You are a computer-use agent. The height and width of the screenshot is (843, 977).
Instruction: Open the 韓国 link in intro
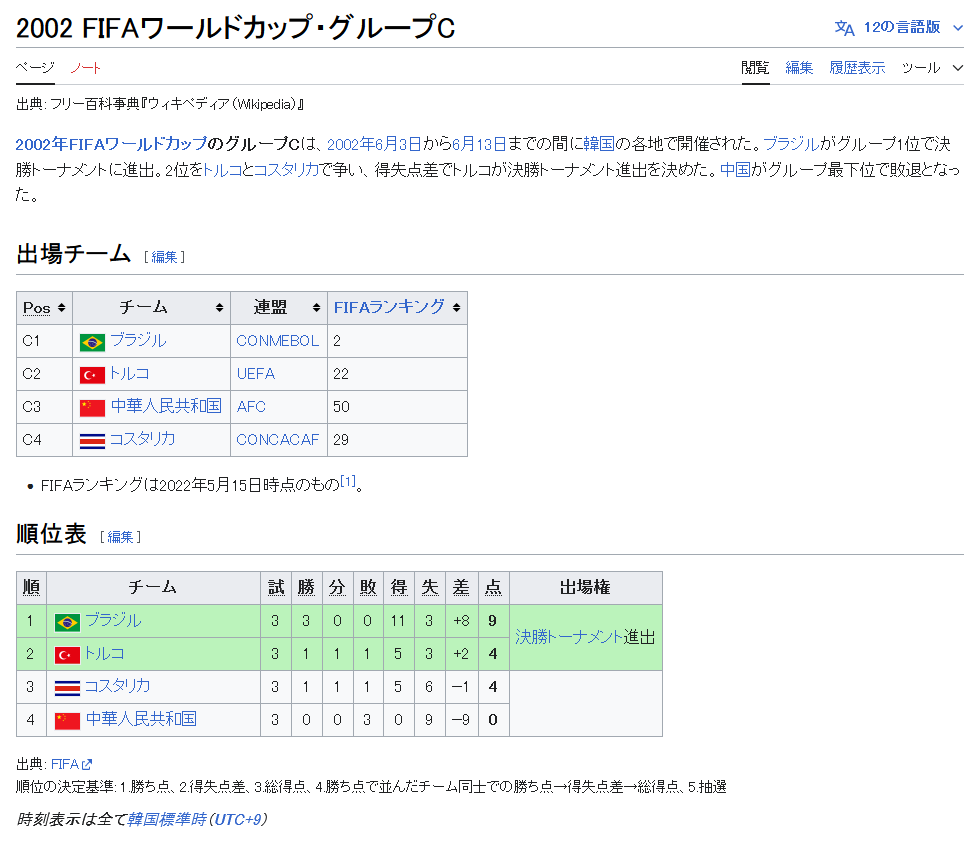pos(599,145)
